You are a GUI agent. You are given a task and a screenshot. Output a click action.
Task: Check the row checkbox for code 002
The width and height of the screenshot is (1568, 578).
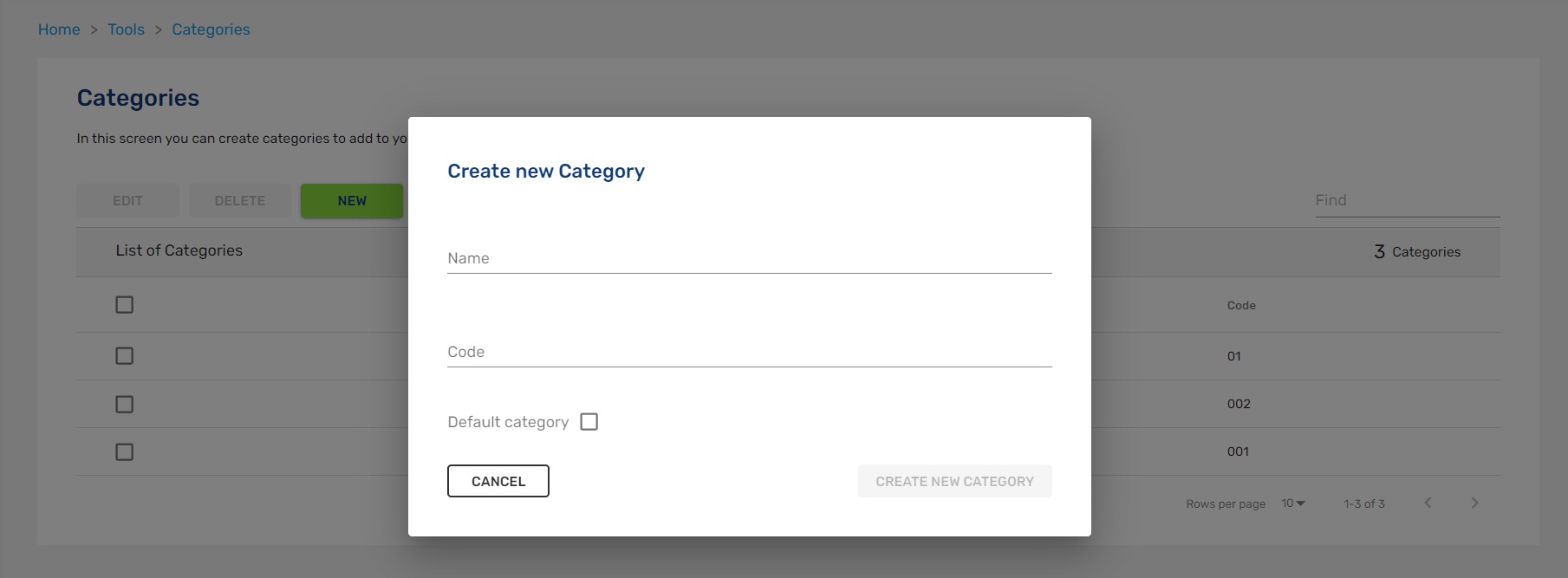(125, 404)
